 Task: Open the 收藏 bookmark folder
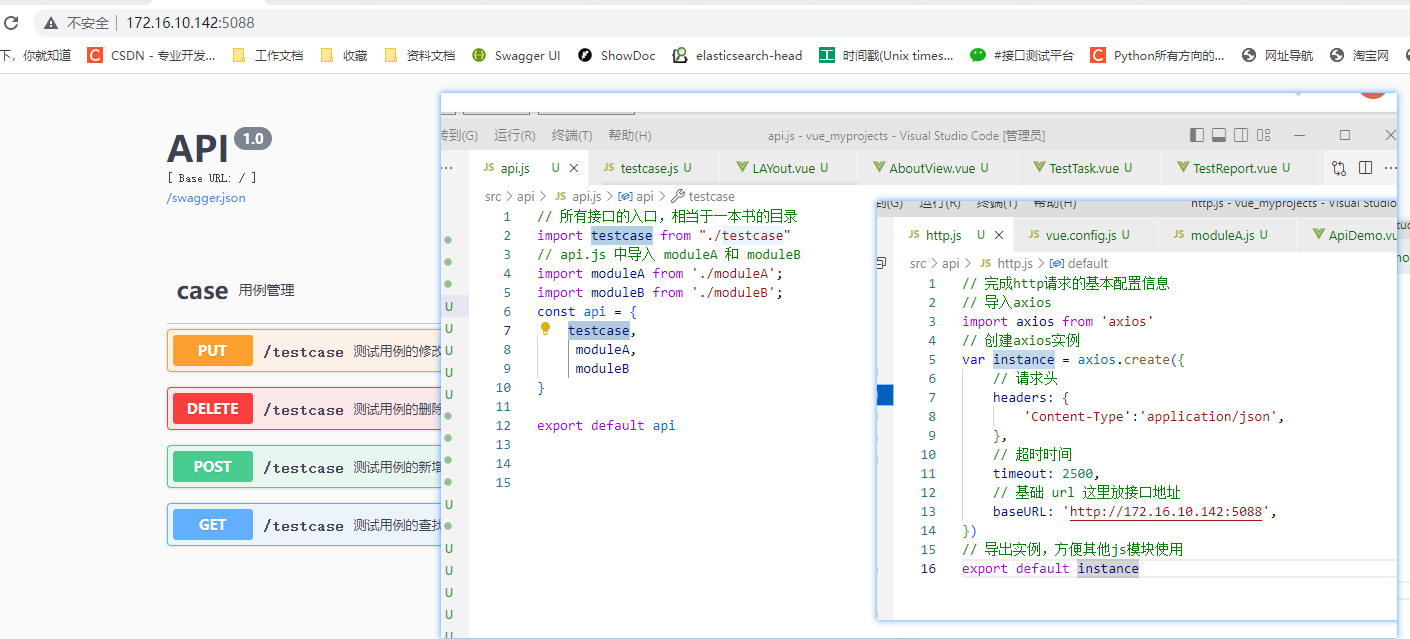344,56
